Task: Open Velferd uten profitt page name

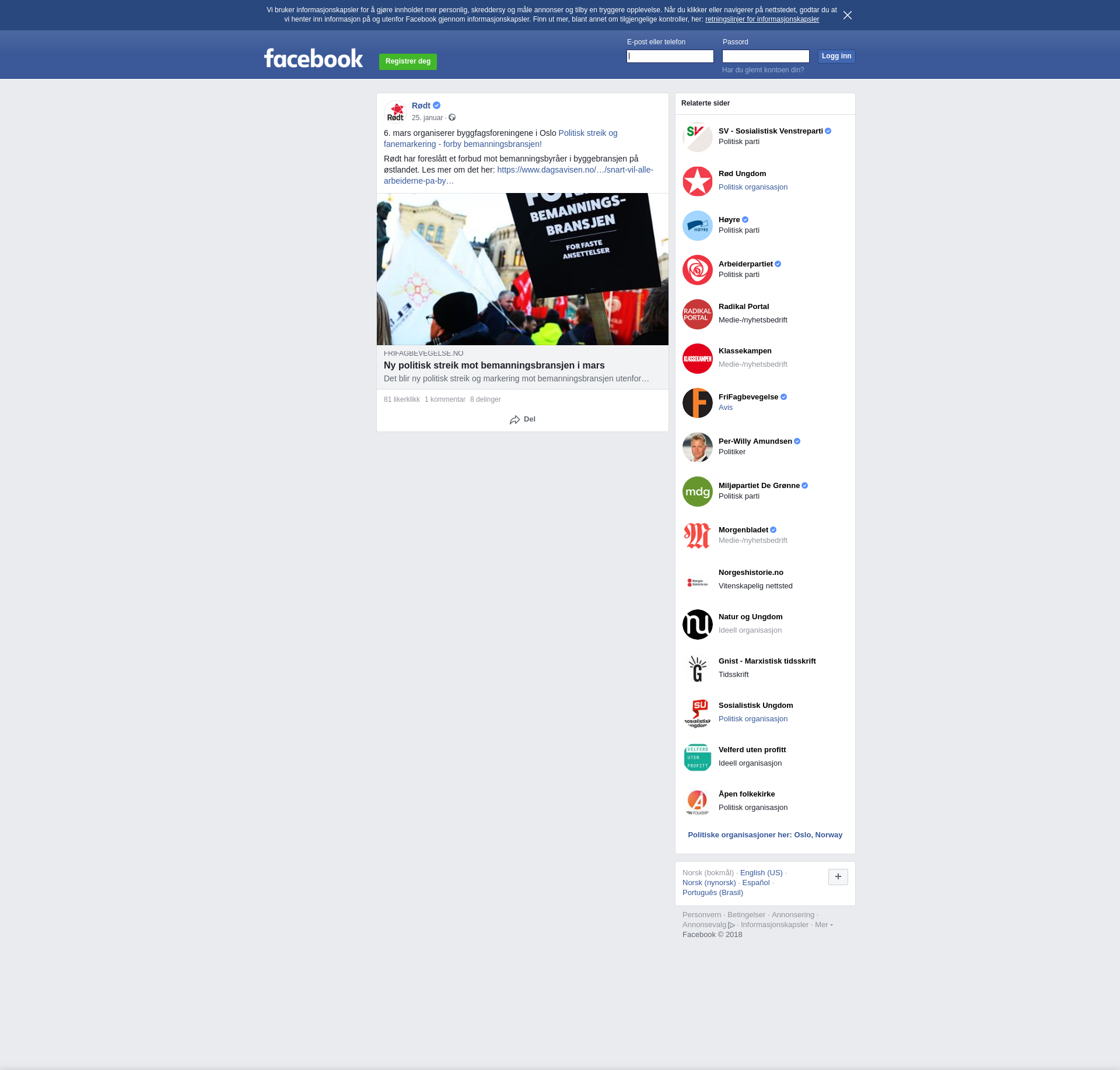Action: click(752, 750)
